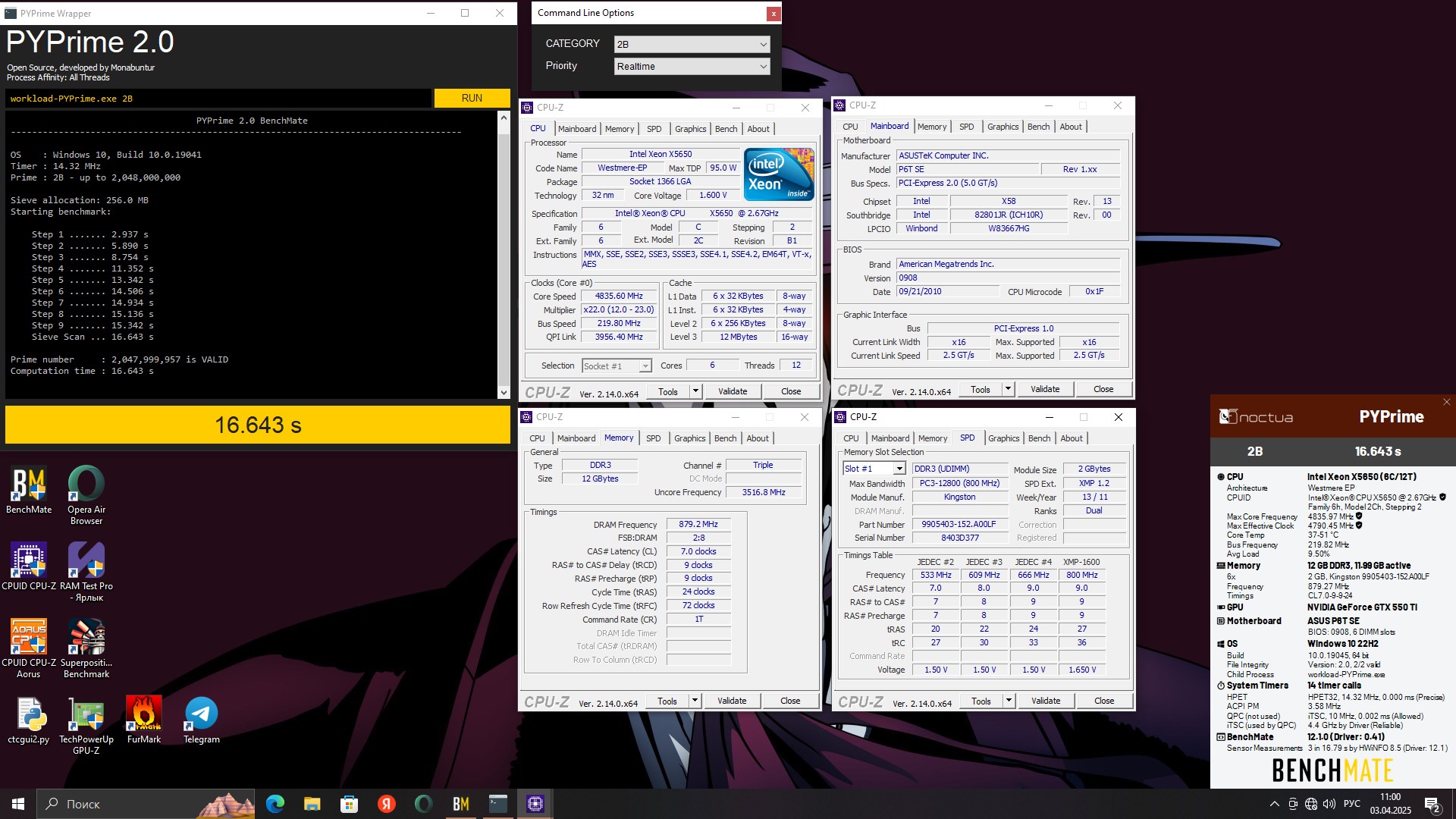Open Microsoft Store from taskbar
Image resolution: width=1456 pixels, height=819 pixels.
point(350,804)
